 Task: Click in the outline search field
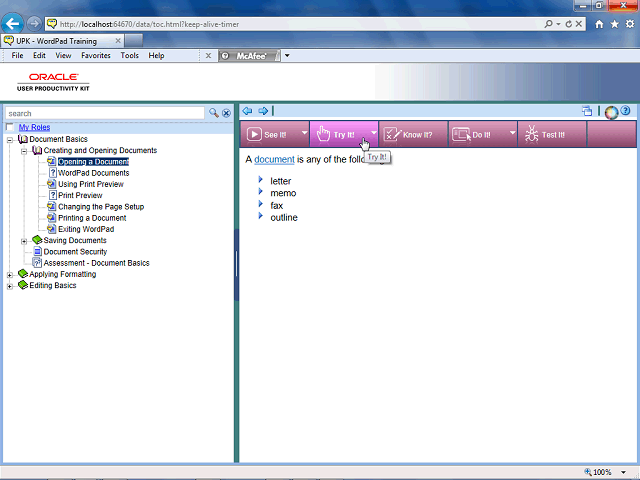tap(104, 113)
